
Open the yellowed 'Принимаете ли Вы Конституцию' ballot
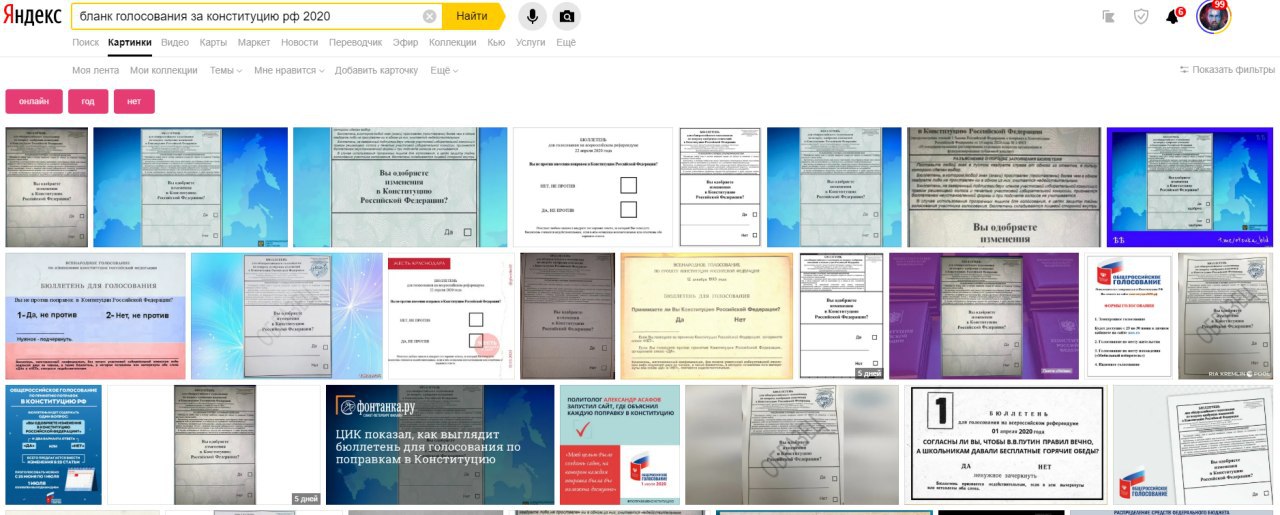coord(707,316)
